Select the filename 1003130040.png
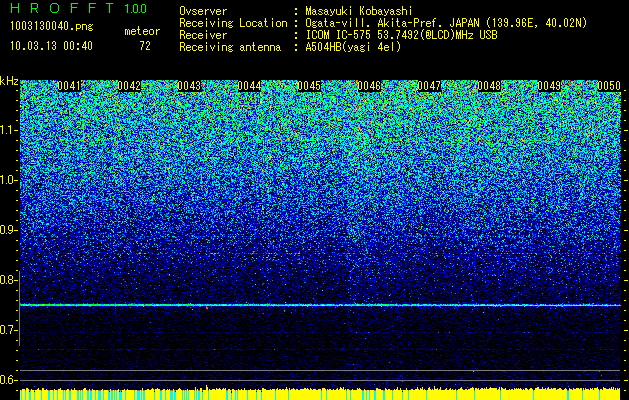This screenshot has width=629, height=400. pyautogui.click(x=52, y=26)
